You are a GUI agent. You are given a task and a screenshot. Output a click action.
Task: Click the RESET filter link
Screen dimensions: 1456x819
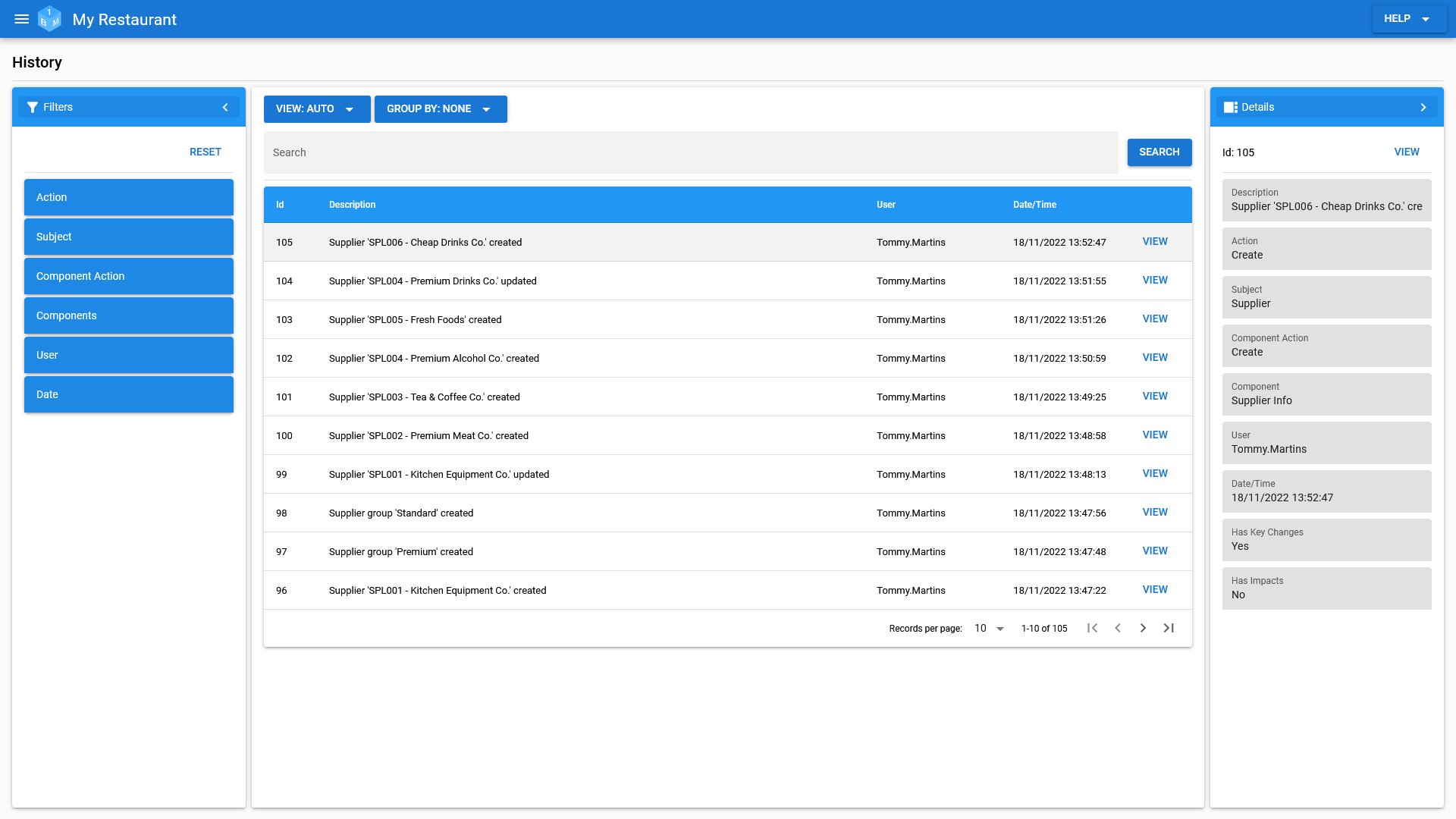pyautogui.click(x=205, y=151)
